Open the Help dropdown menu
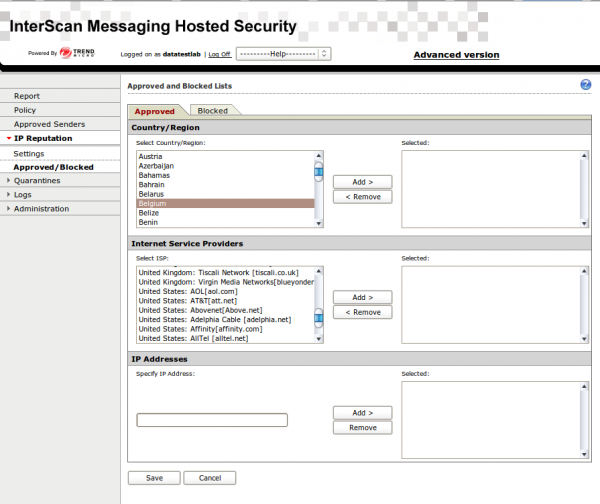Screen dimensions: 600x504 point(284,54)
